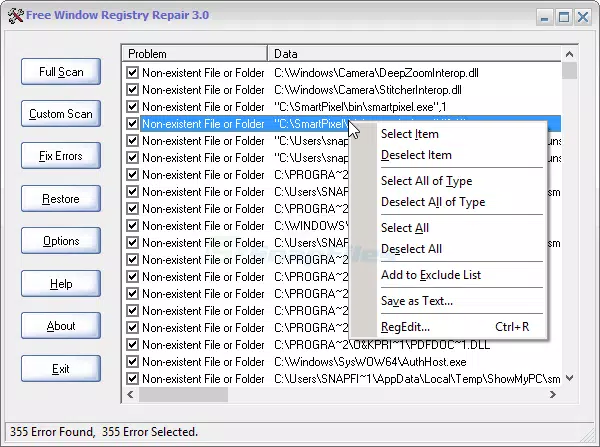
Task: Choose Select Item from context menu
Action: tap(409, 134)
